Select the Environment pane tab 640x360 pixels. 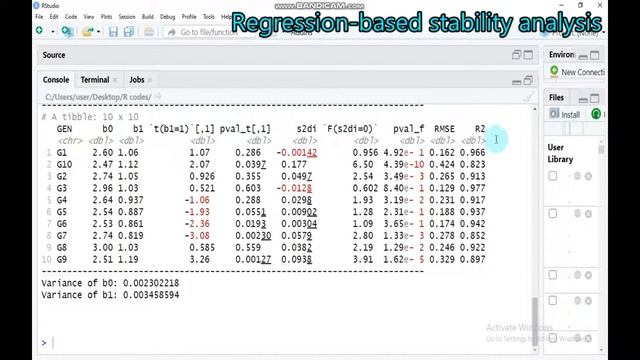pyautogui.click(x=562, y=55)
